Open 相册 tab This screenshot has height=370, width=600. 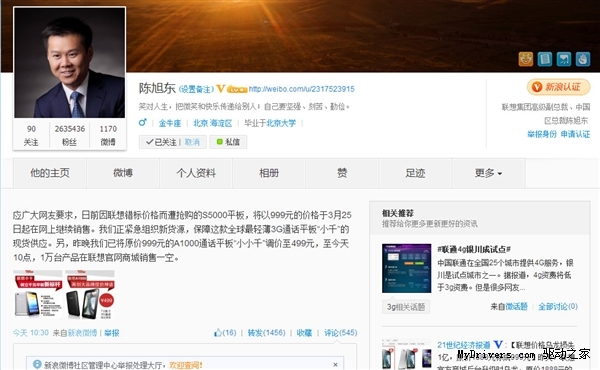pyautogui.click(x=269, y=173)
